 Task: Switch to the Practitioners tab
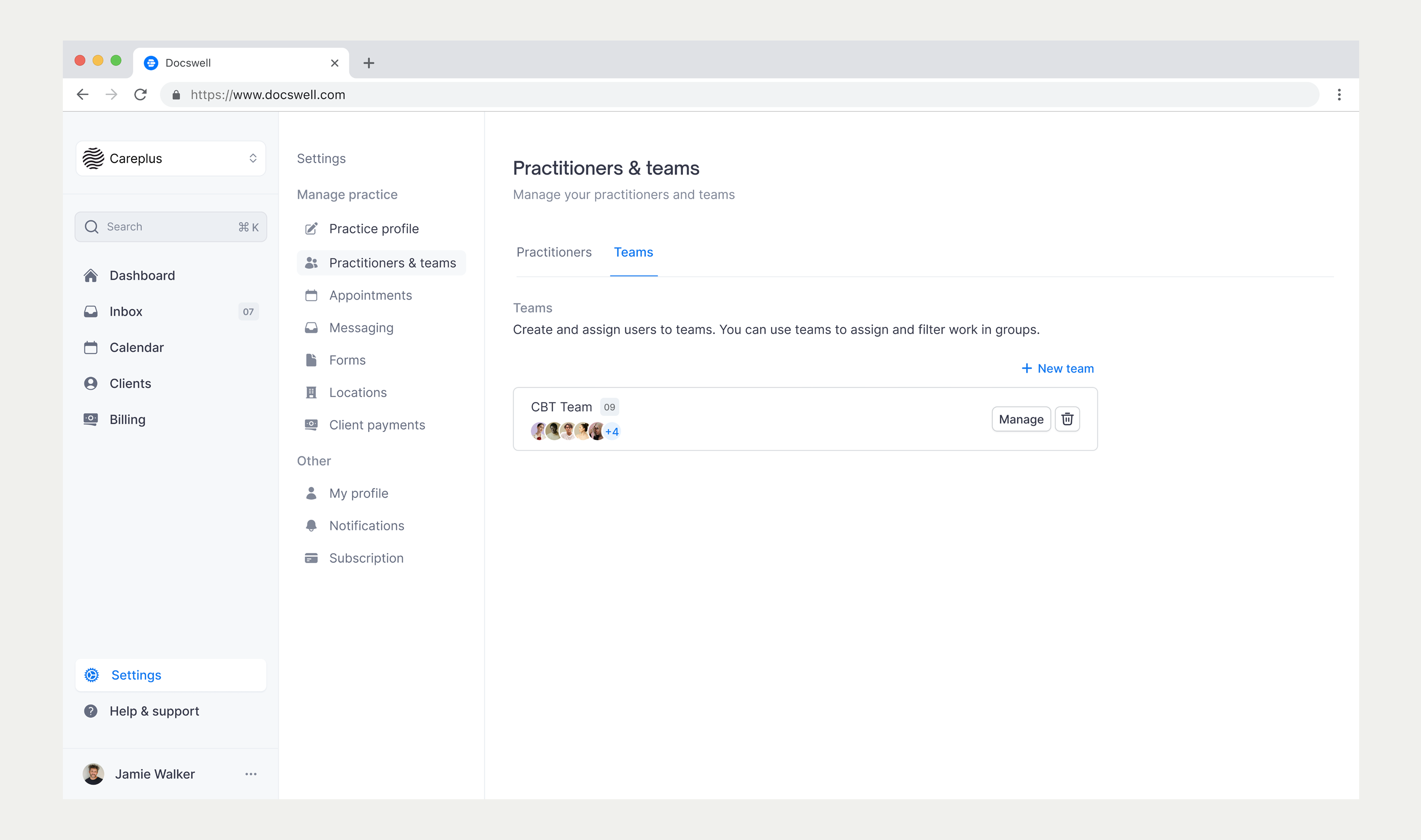pos(554,252)
